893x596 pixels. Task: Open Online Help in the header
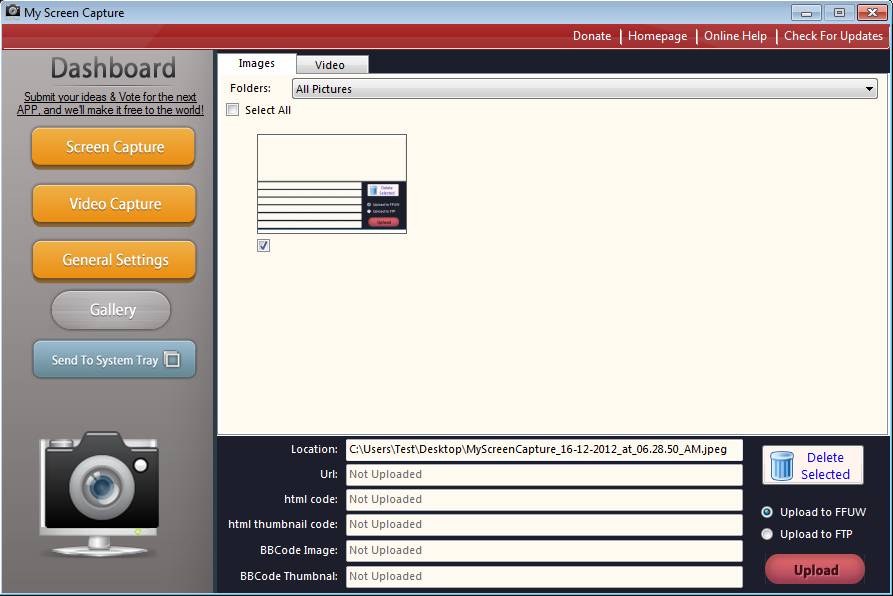pos(735,36)
